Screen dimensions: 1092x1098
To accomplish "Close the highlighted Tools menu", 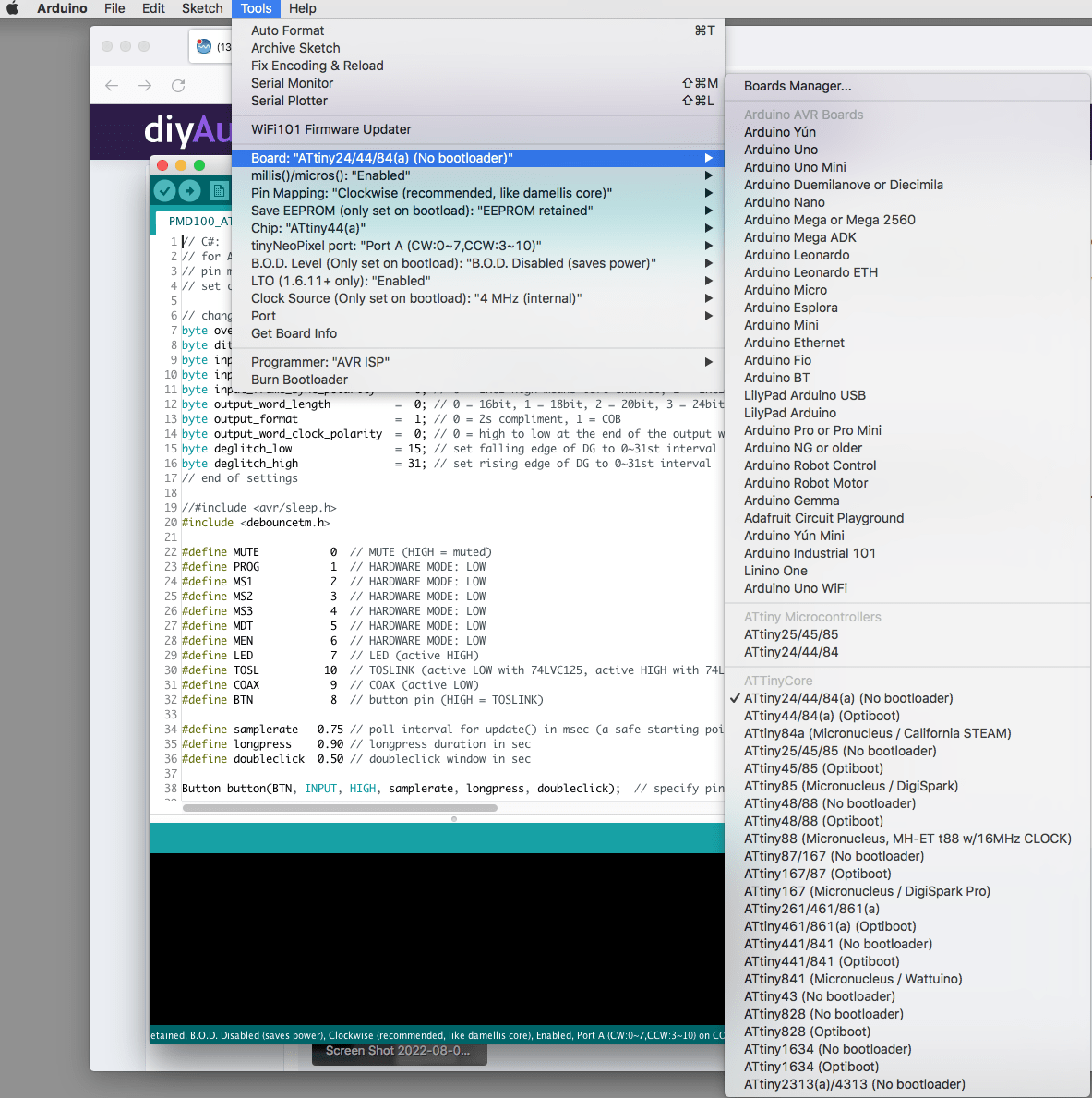I will point(257,8).
